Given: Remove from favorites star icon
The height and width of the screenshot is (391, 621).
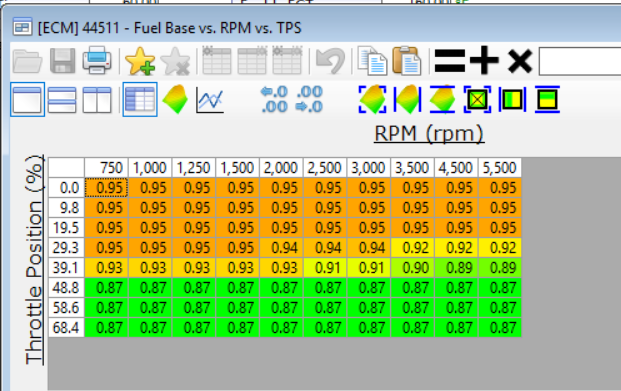Looking at the screenshot, I should tap(175, 61).
